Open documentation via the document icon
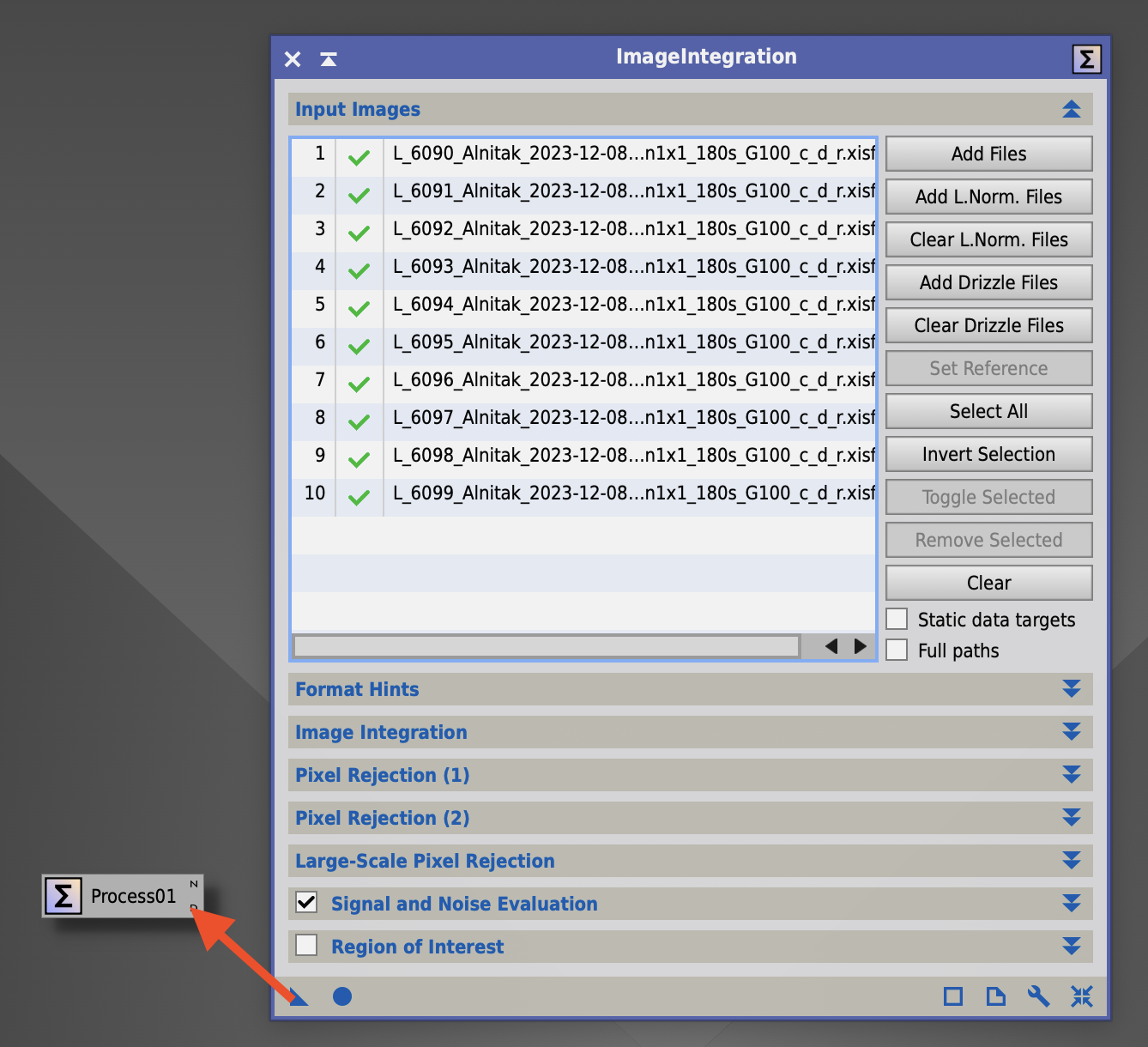1148x1047 pixels. 995,996
